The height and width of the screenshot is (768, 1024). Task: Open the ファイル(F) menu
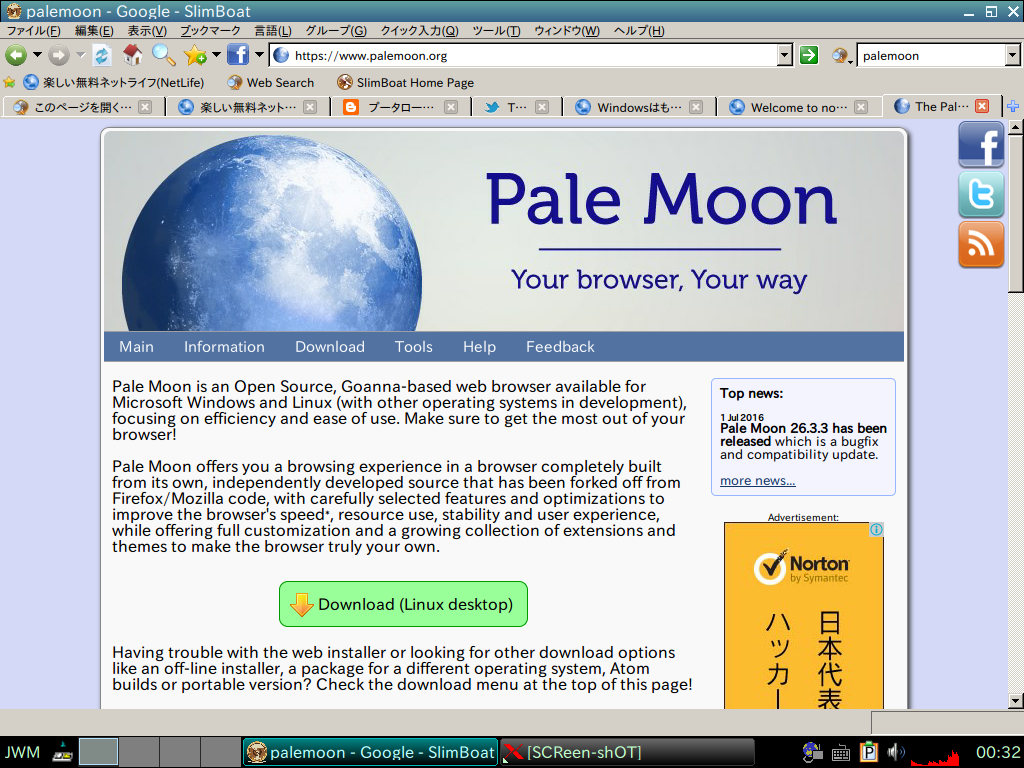click(34, 31)
